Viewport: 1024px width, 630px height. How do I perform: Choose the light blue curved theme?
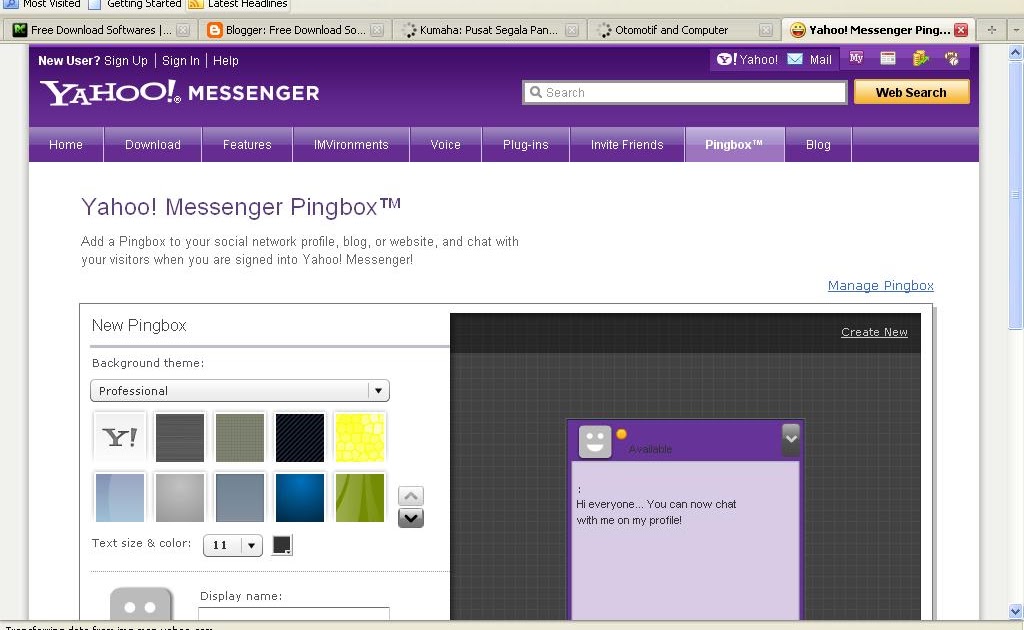120,497
